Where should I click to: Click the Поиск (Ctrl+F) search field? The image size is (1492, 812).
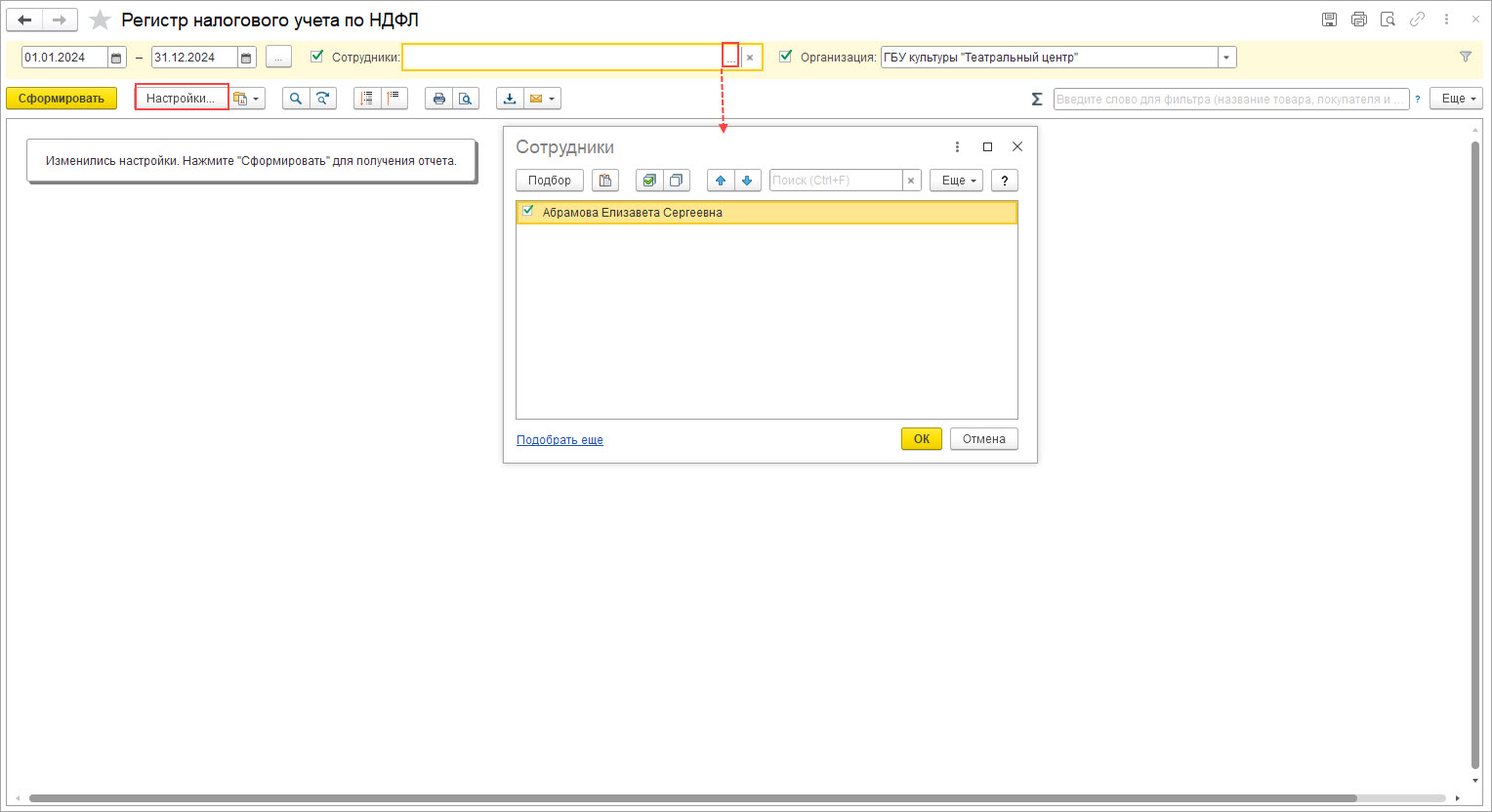point(836,181)
